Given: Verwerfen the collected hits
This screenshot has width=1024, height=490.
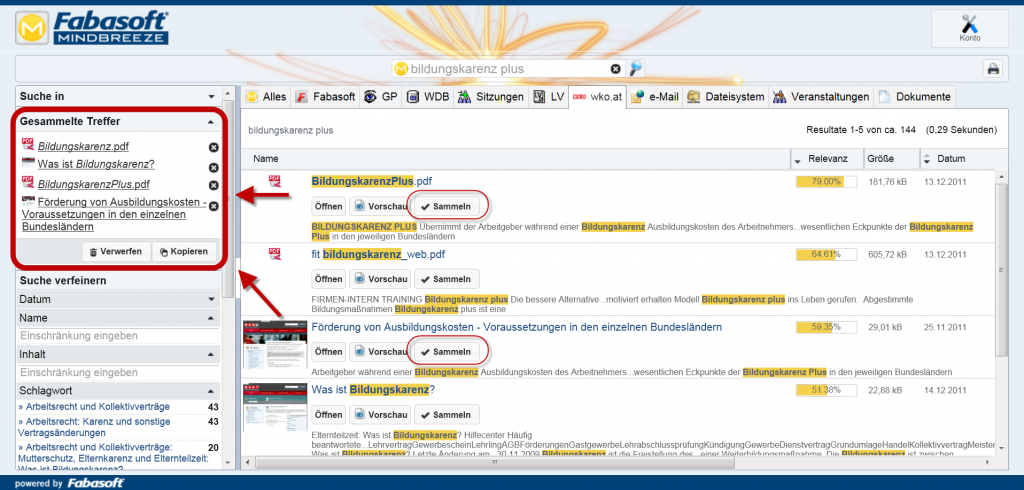Looking at the screenshot, I should (x=115, y=252).
